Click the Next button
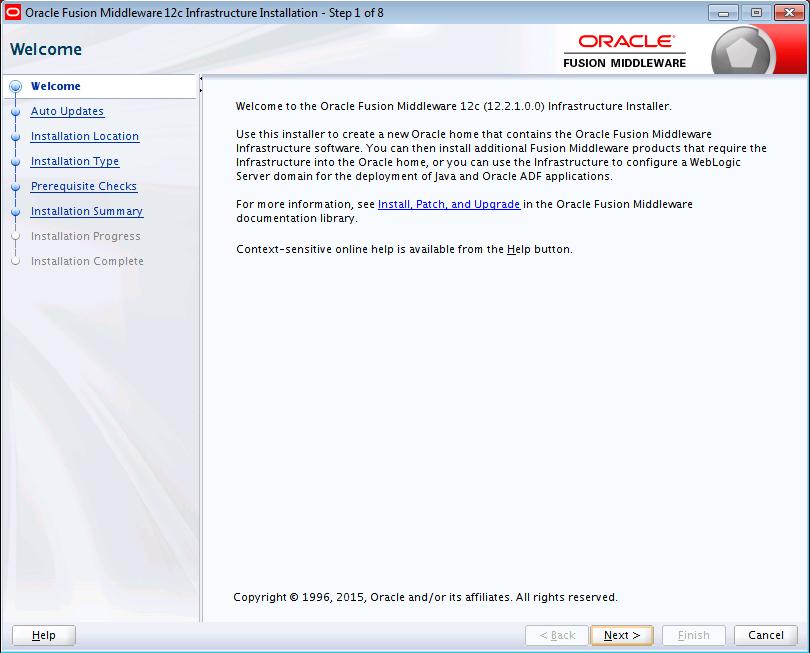This screenshot has height=653, width=810. [x=622, y=635]
